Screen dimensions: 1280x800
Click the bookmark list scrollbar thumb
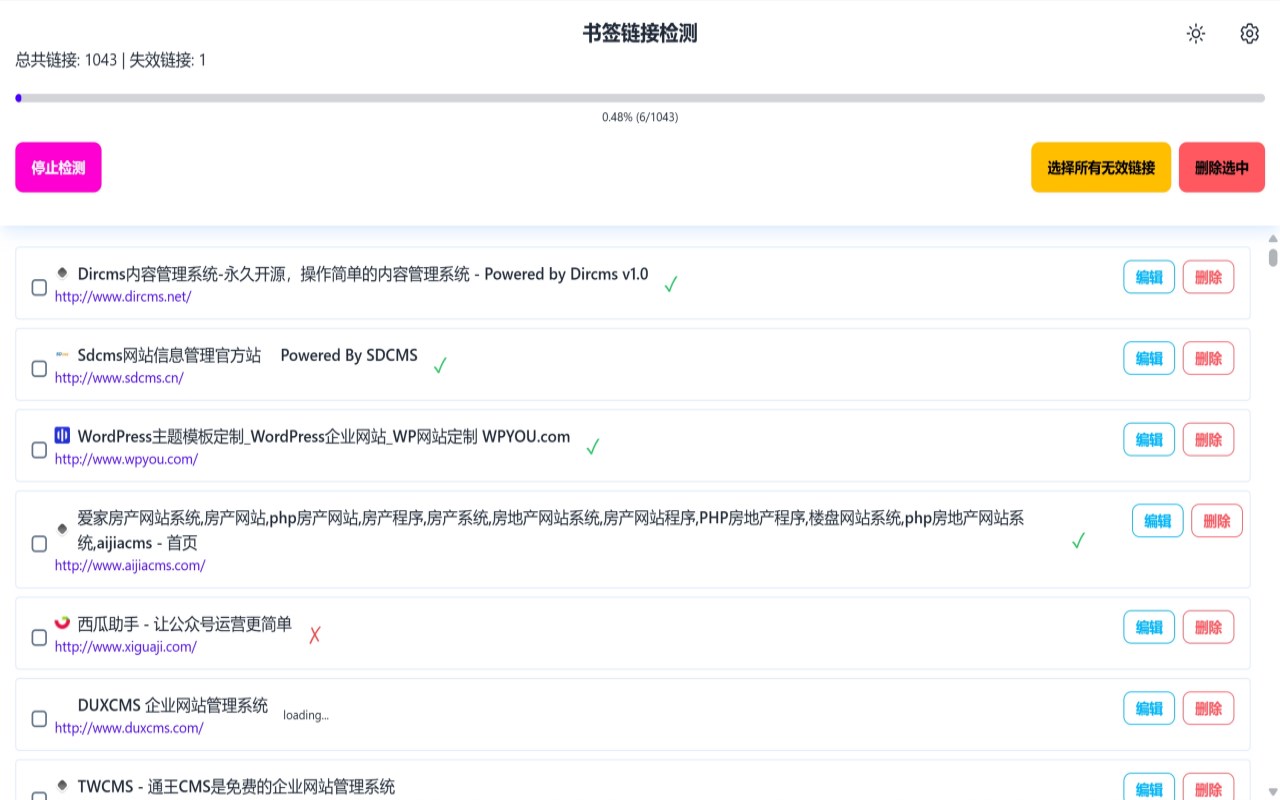point(1273,257)
